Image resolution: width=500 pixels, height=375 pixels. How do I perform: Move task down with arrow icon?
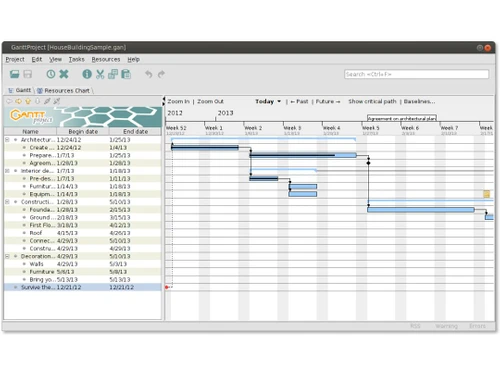37,101
